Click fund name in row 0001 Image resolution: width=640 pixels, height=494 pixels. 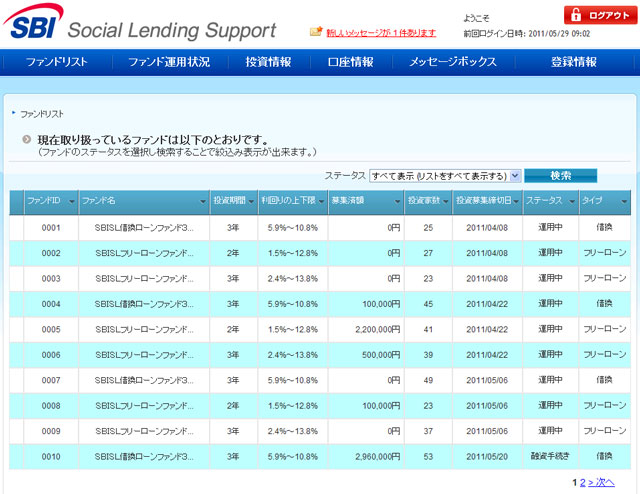(144, 228)
